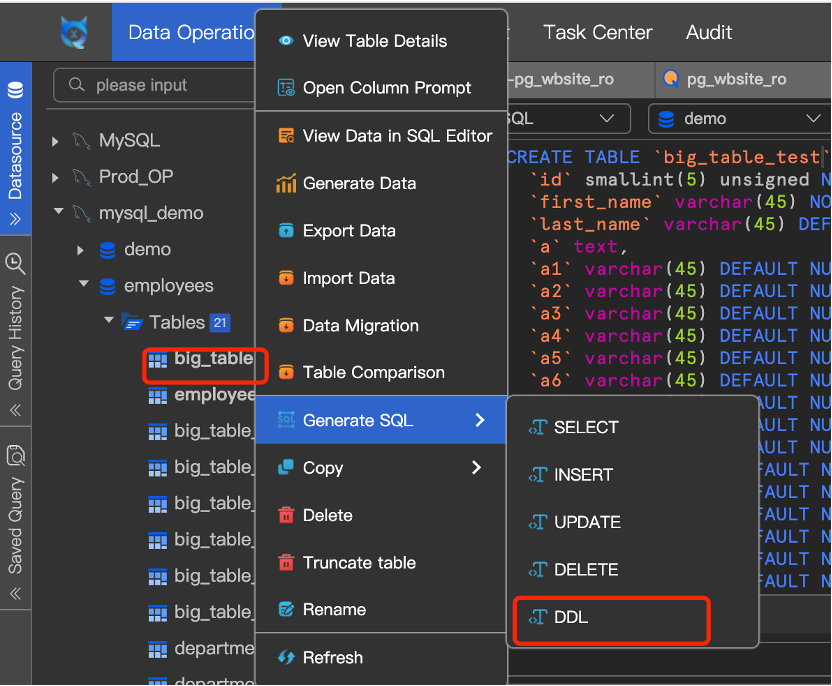The width and height of the screenshot is (832, 686).
Task: Collapse the employees database node
Action: click(x=84, y=286)
